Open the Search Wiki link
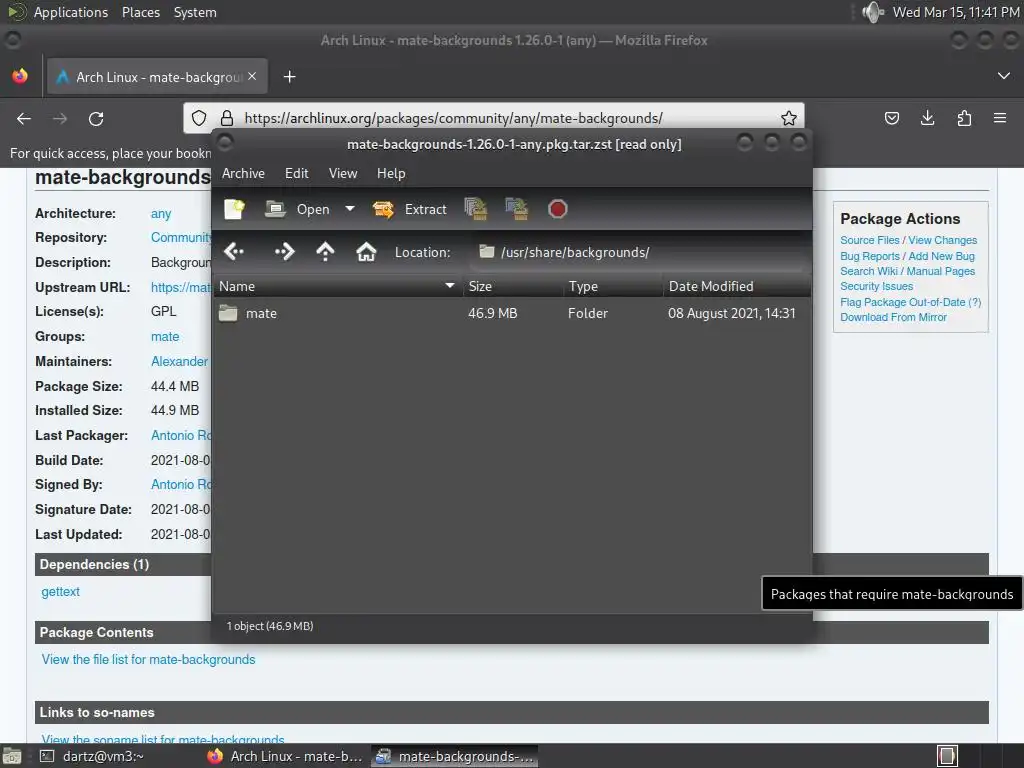This screenshot has height=768, width=1024. coord(869,271)
